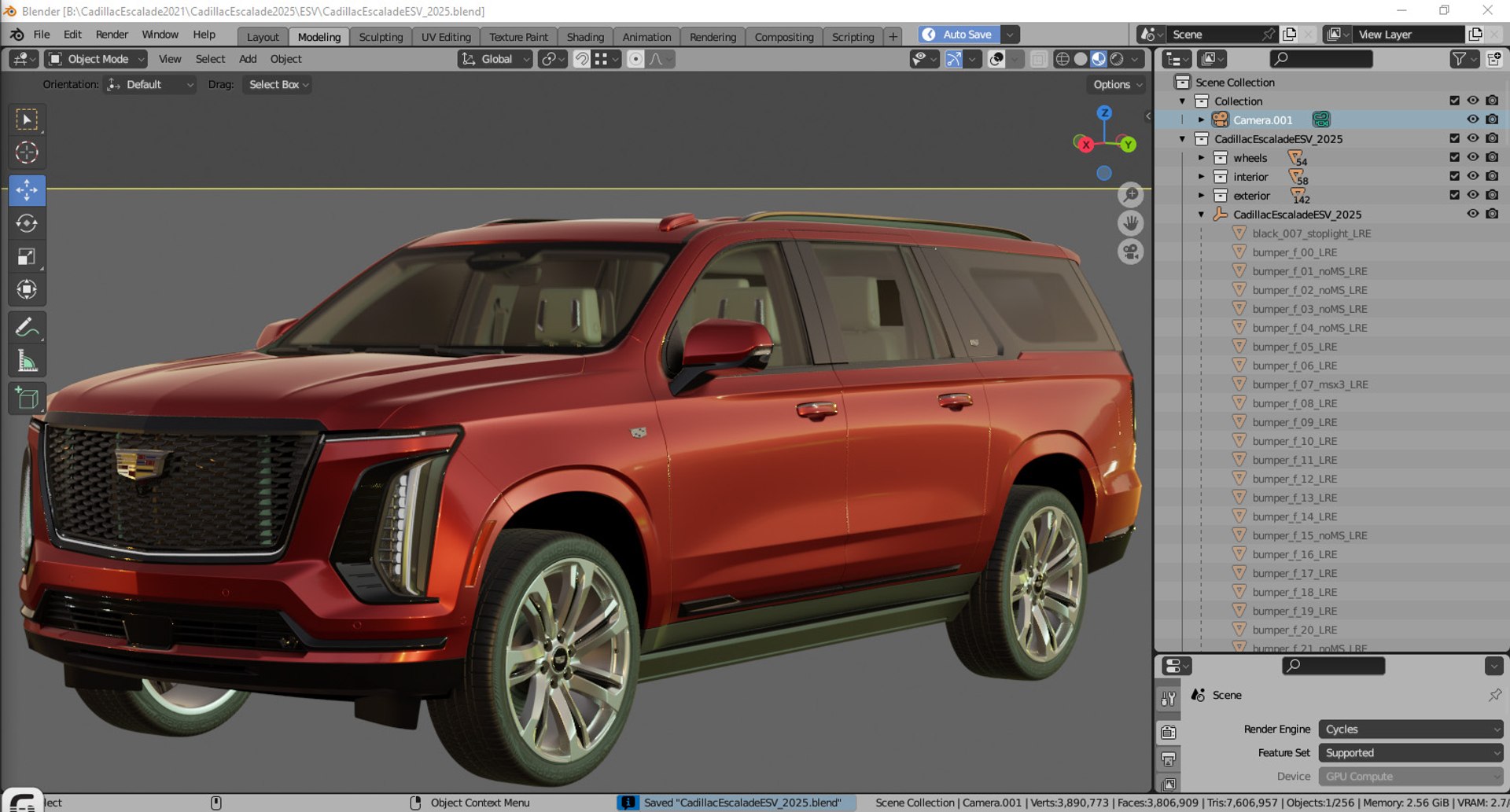The height and width of the screenshot is (812, 1510).
Task: Click the properties editor search field
Action: coord(1334,666)
